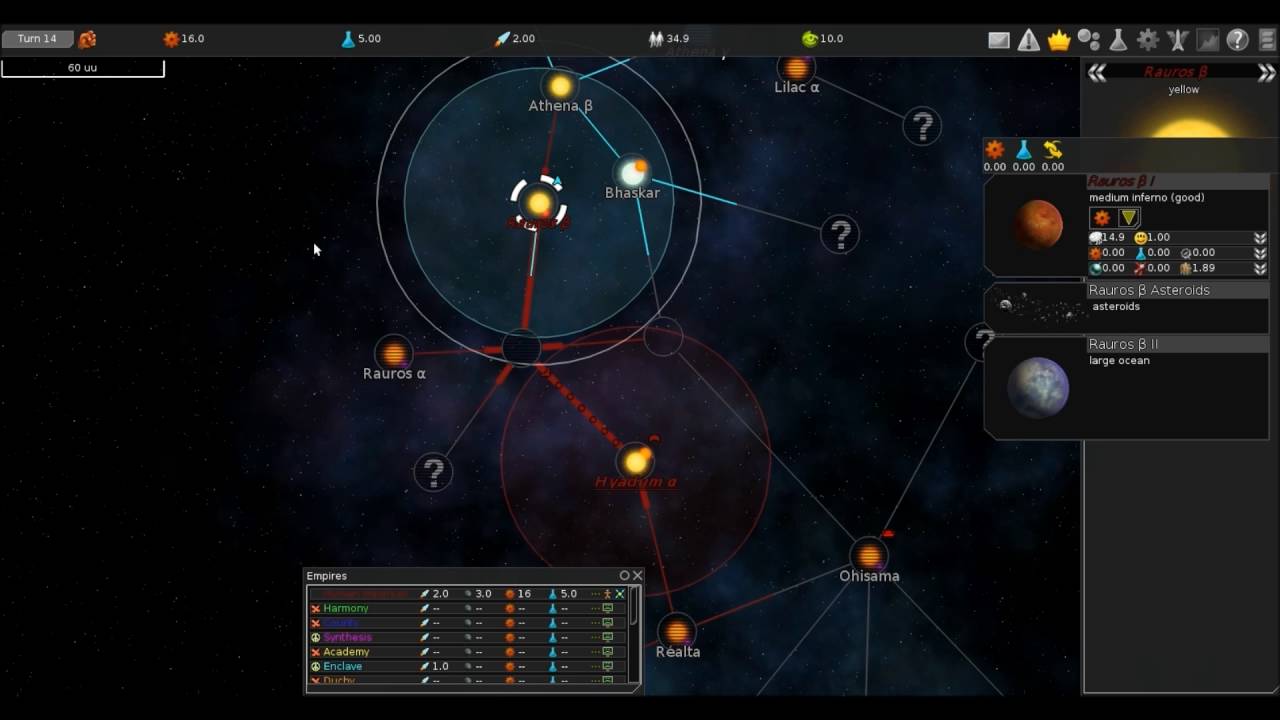Image resolution: width=1280 pixels, height=720 pixels.
Task: Select the Rauros β II title
Action: pyautogui.click(x=1124, y=344)
